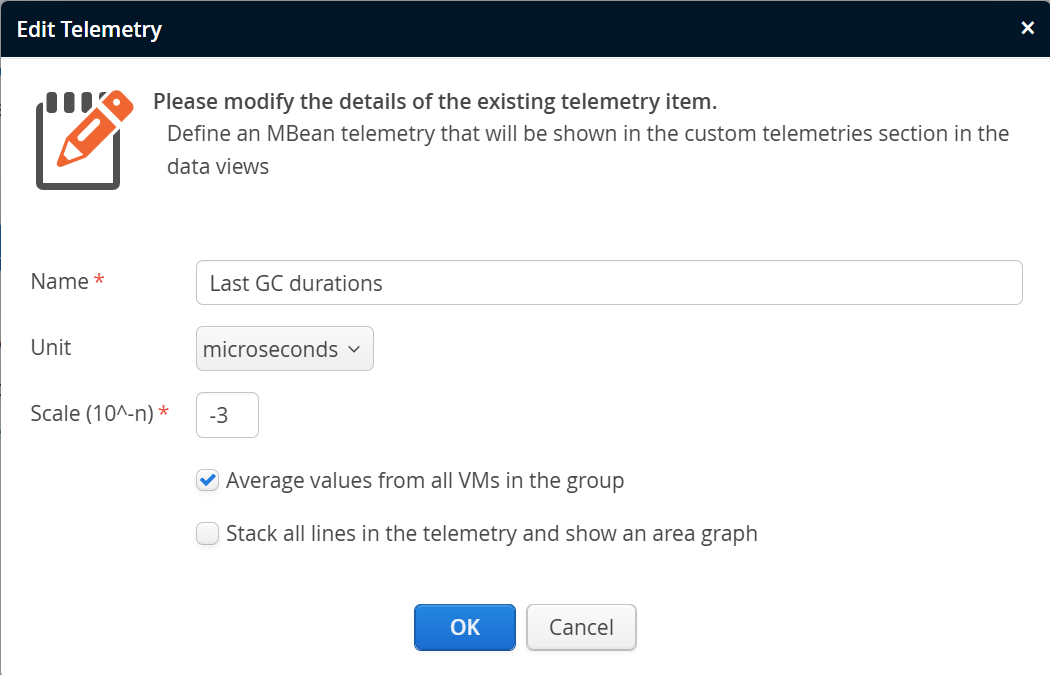Open the Unit dropdown showing microseconds

click(x=284, y=349)
